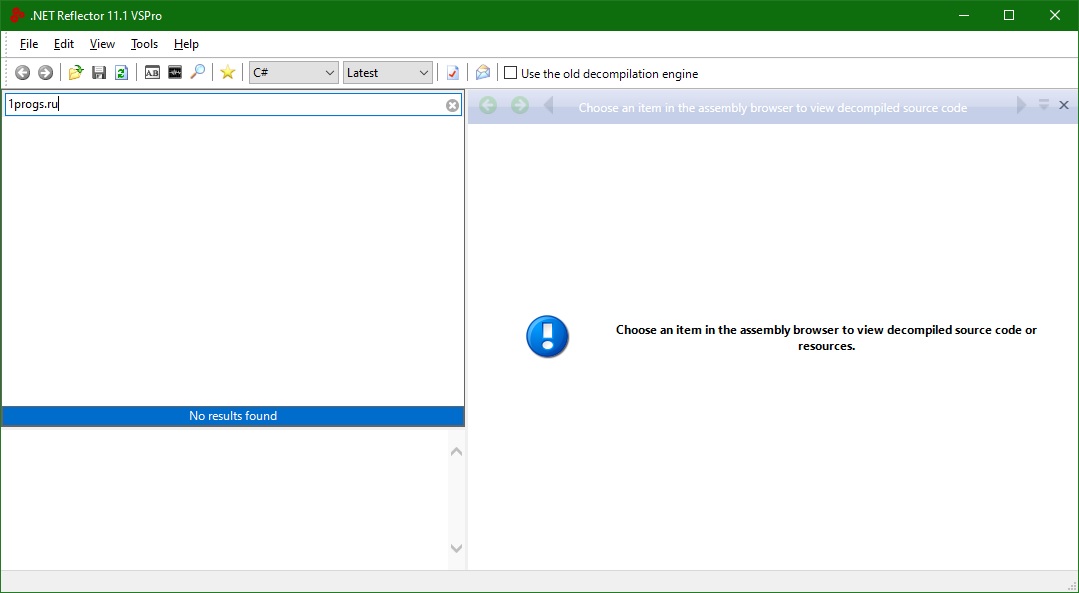Go back using the toolbar Back arrow
This screenshot has height=593, width=1079.
[x=23, y=73]
